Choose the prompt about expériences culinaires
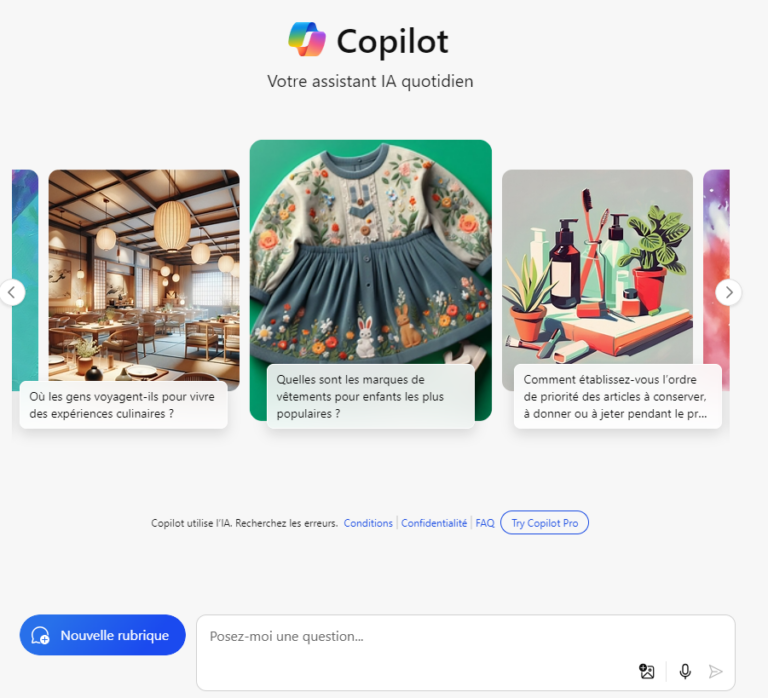 [x=123, y=405]
